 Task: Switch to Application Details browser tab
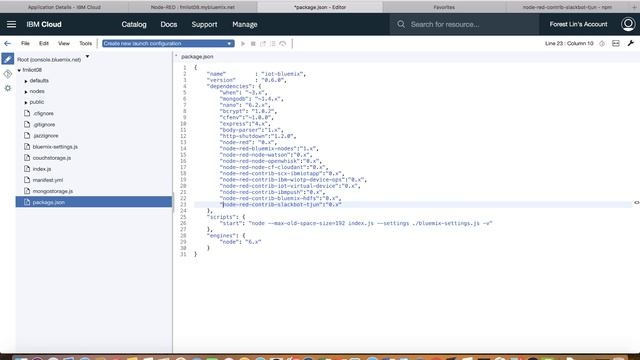(64, 7)
